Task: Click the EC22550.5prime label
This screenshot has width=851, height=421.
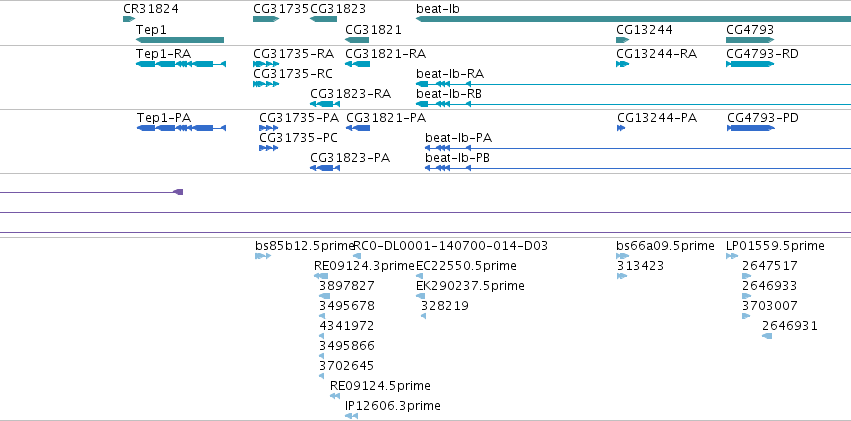Action: (466, 266)
